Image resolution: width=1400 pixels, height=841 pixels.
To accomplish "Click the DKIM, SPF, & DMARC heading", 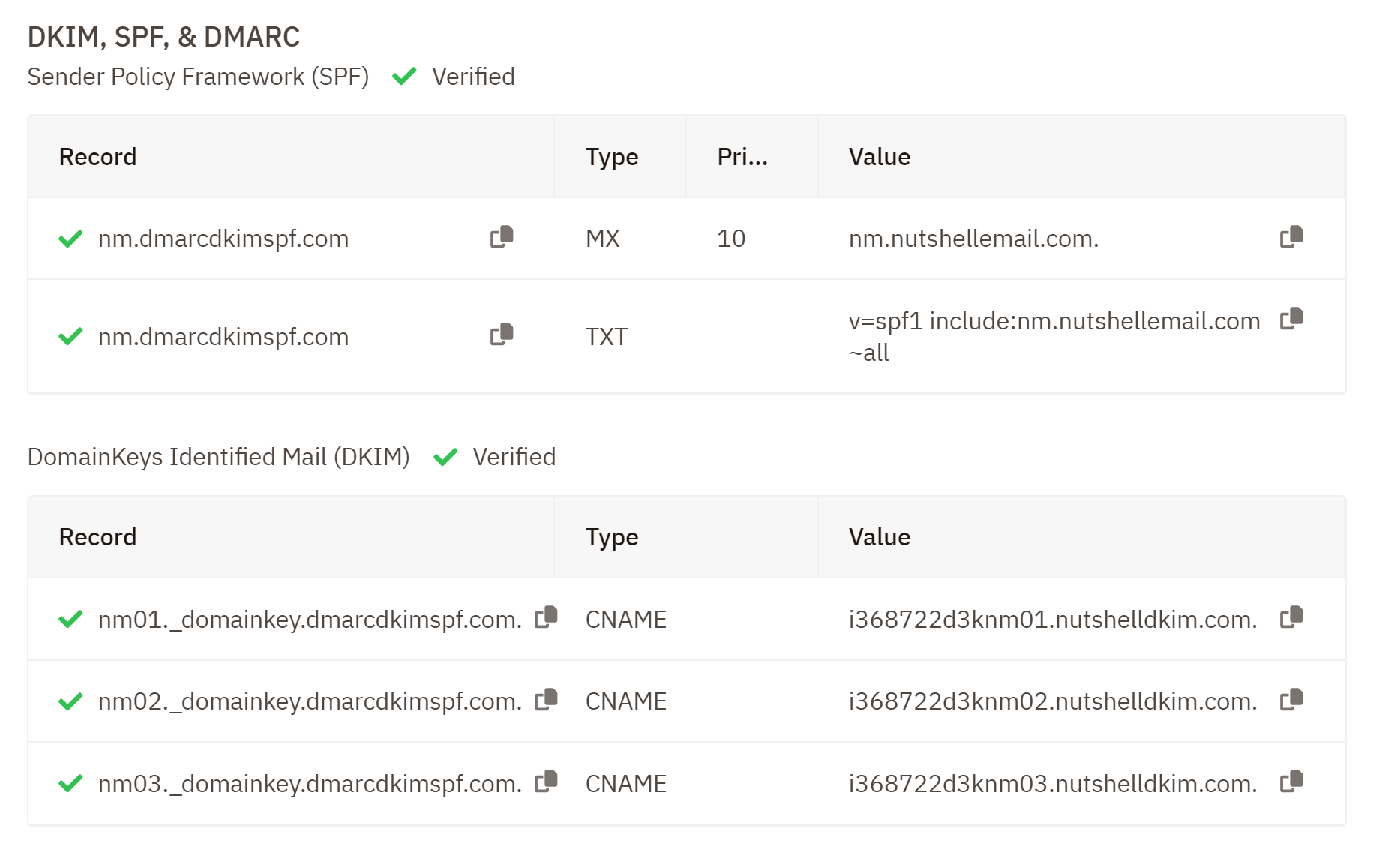I will [x=163, y=37].
